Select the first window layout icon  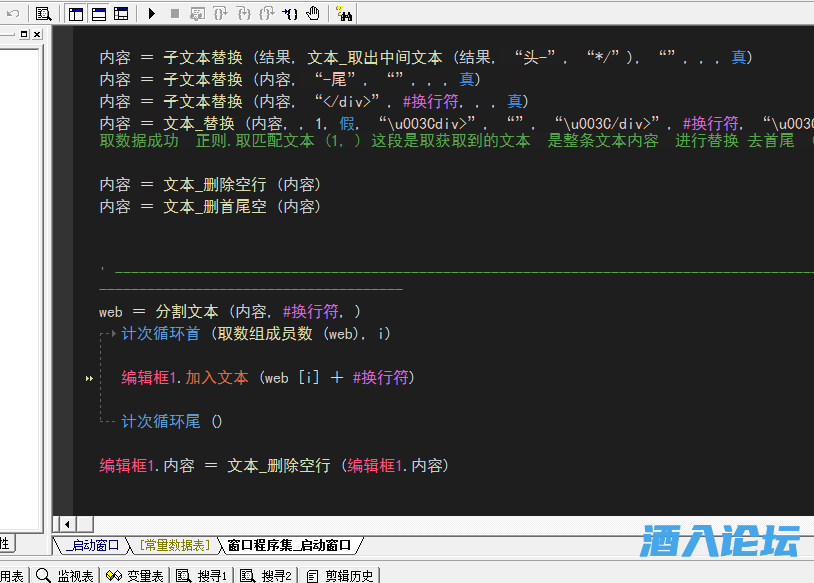(77, 13)
